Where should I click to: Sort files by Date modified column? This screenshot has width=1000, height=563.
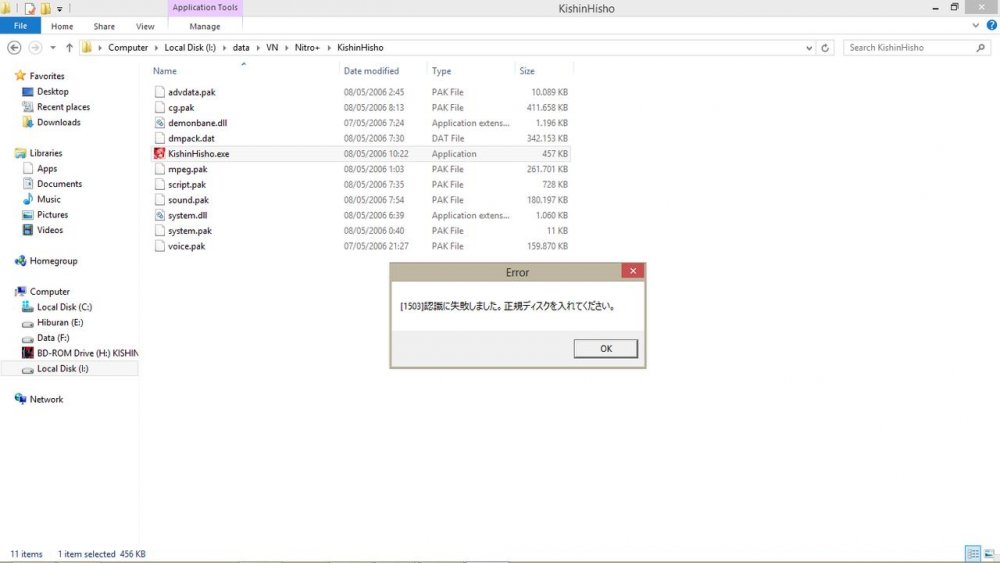click(x=371, y=71)
